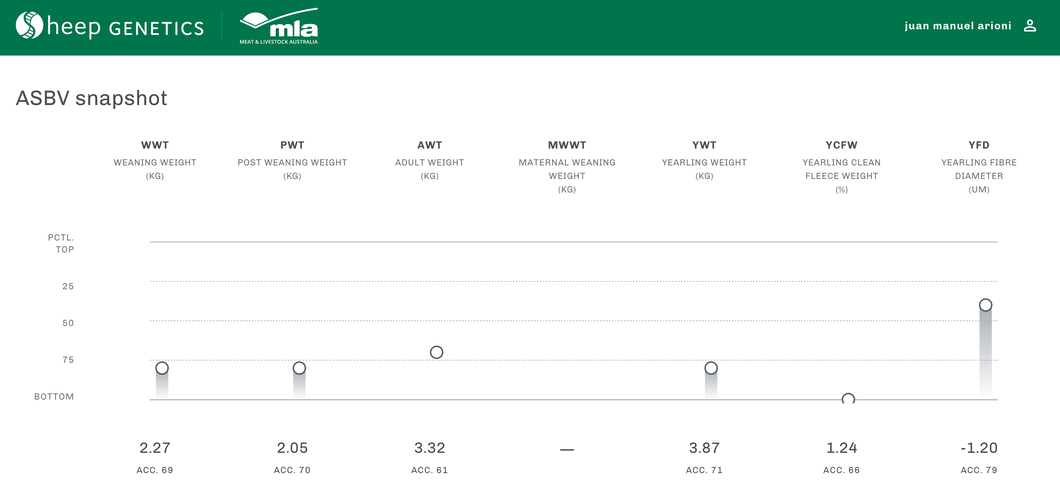Click the YFD percentile marker circle
Viewport: 1060px width, 502px height.
tap(985, 305)
